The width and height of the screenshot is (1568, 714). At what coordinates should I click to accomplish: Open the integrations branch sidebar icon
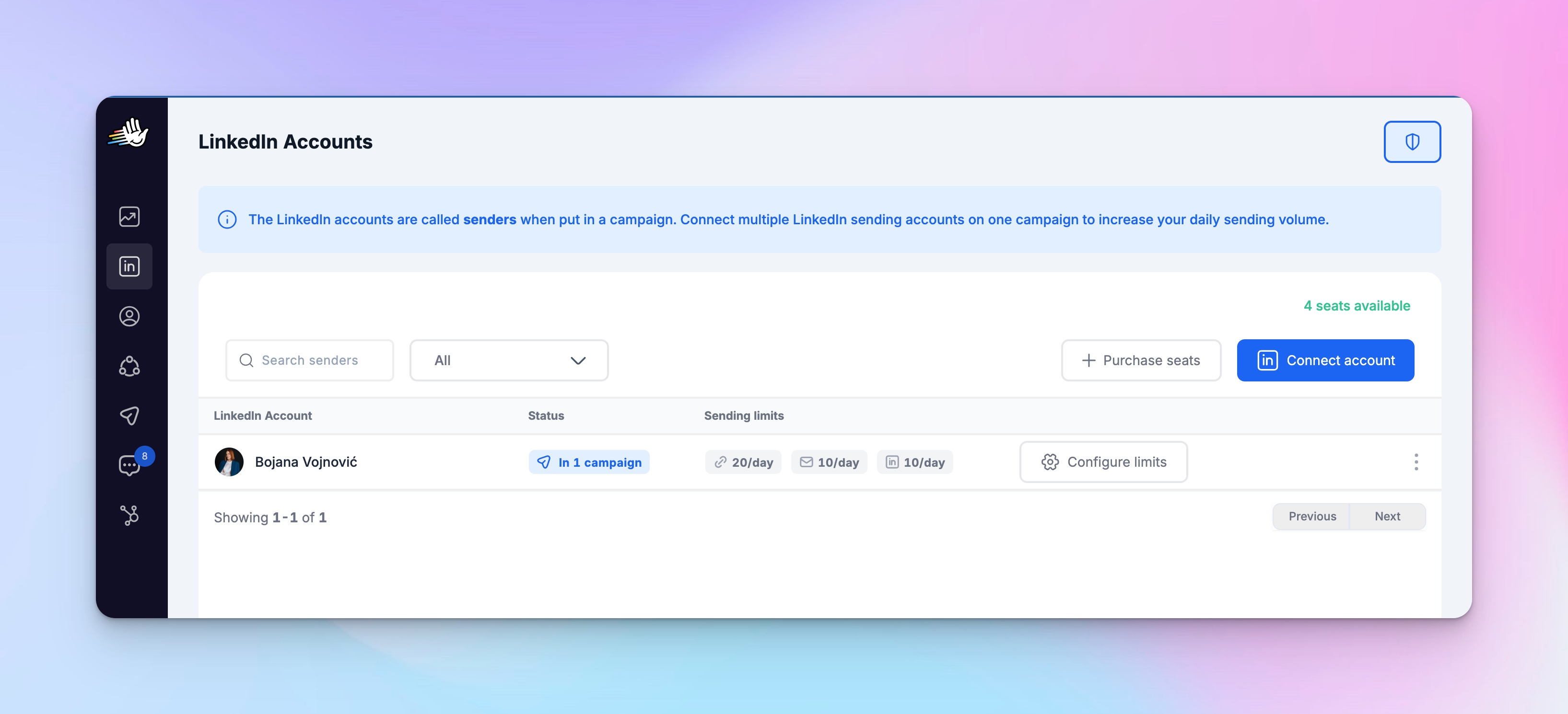pos(129,515)
